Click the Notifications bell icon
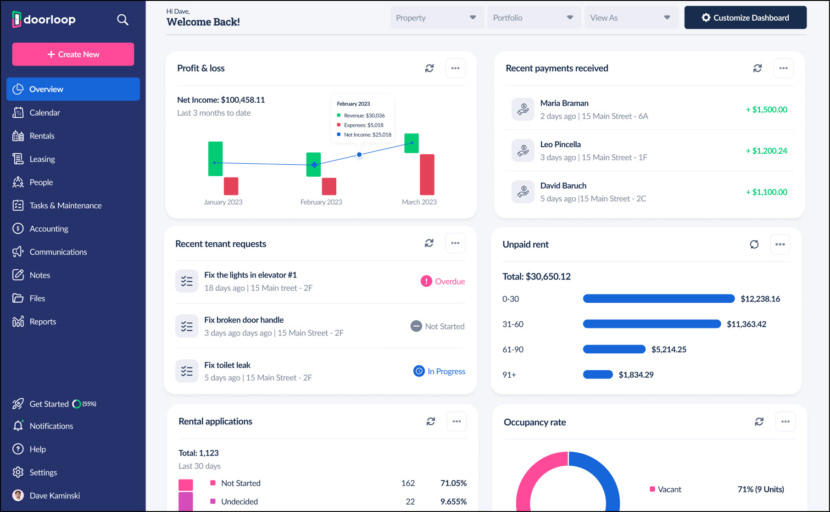The image size is (830, 512). tap(18, 426)
